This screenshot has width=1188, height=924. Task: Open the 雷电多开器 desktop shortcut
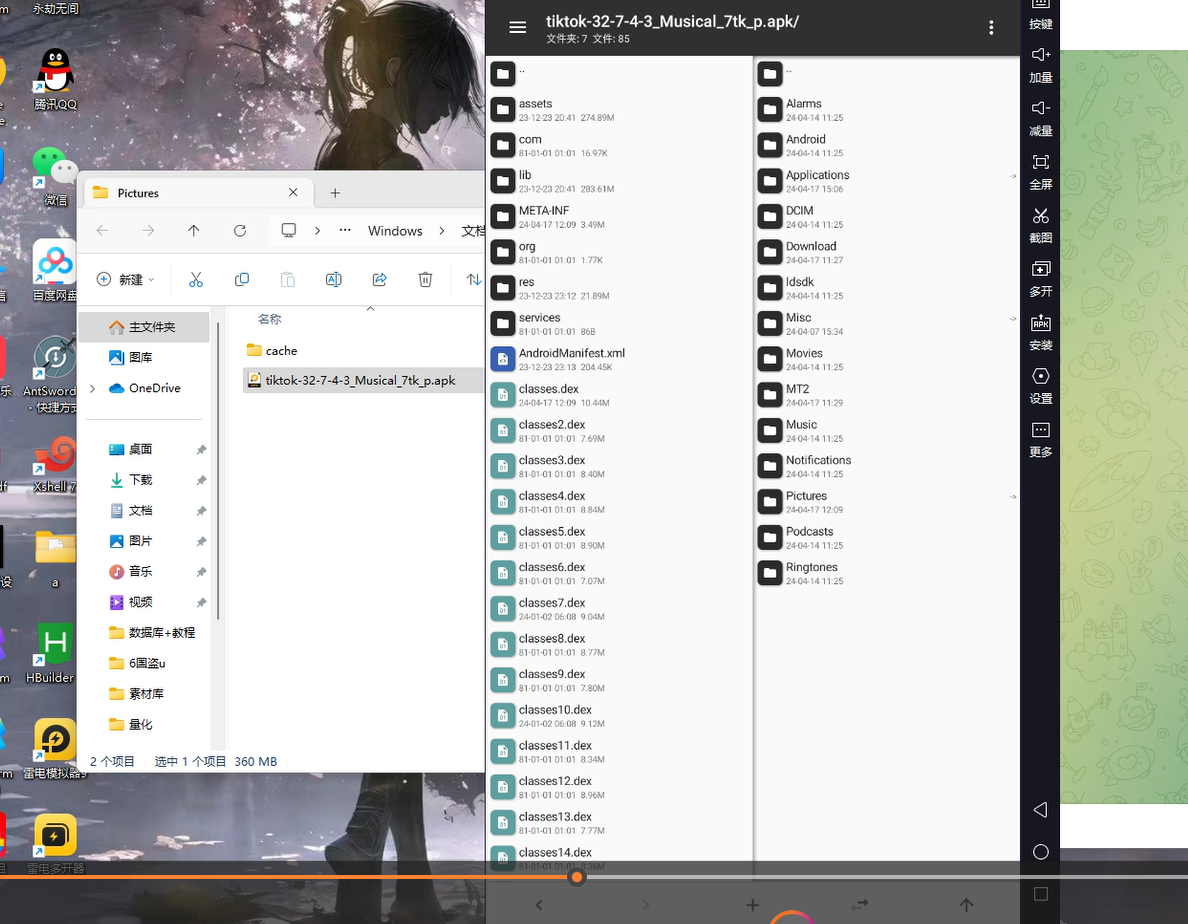pyautogui.click(x=55, y=844)
